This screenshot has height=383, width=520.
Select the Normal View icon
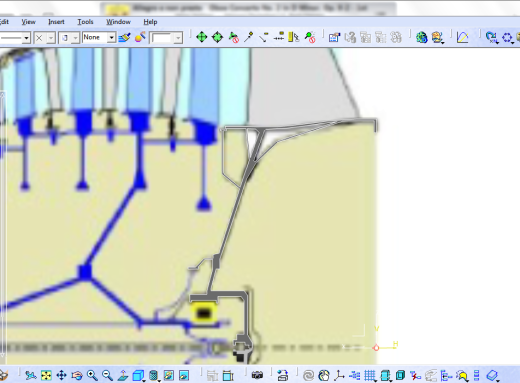click(x=123, y=375)
